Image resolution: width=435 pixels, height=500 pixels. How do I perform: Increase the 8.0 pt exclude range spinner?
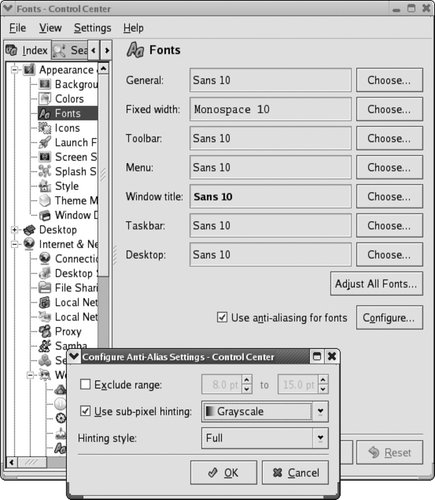click(x=247, y=379)
